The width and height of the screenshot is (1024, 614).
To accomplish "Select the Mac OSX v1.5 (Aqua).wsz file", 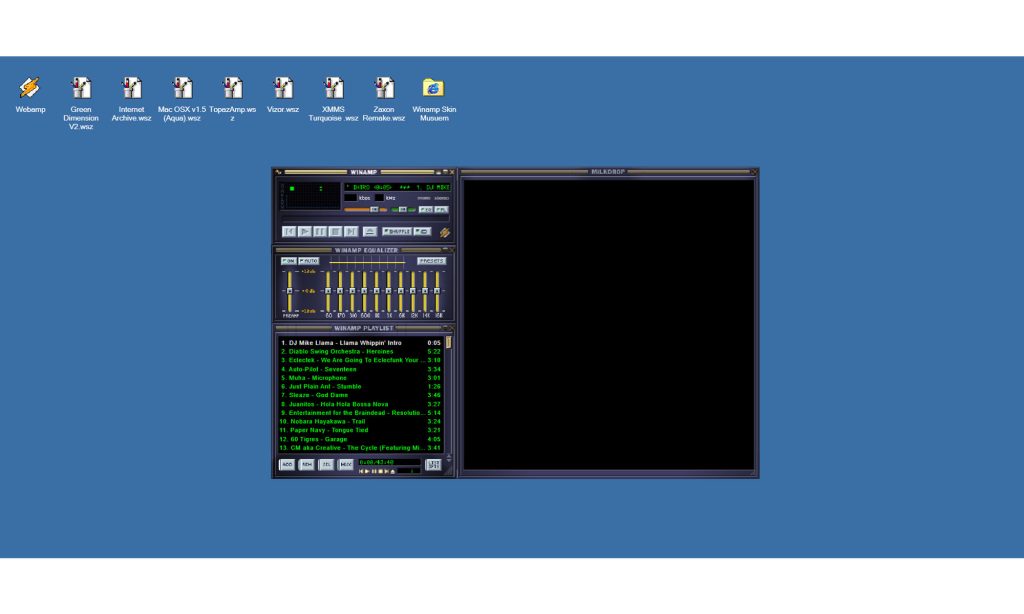I will 182,99.
